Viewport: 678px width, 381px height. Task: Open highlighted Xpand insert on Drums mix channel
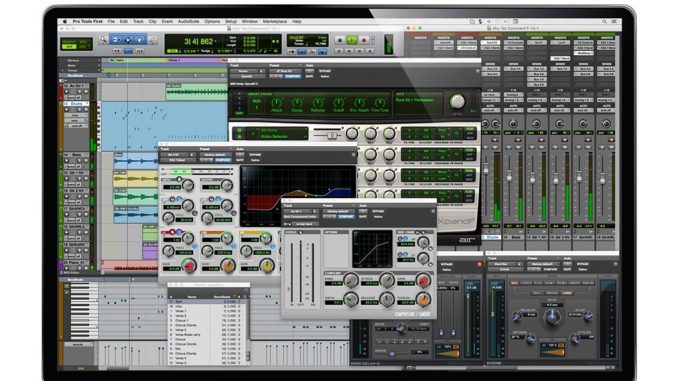(491, 43)
